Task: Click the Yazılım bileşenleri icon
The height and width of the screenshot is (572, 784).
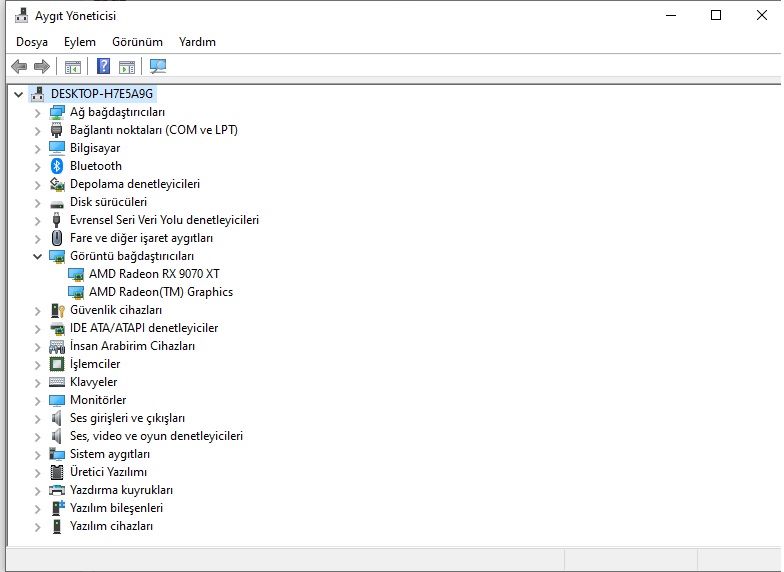Action: (x=58, y=508)
